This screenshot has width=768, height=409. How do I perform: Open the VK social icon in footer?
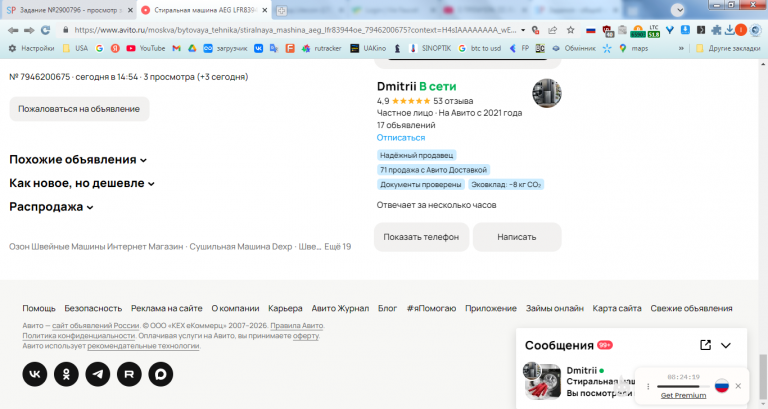[35, 374]
